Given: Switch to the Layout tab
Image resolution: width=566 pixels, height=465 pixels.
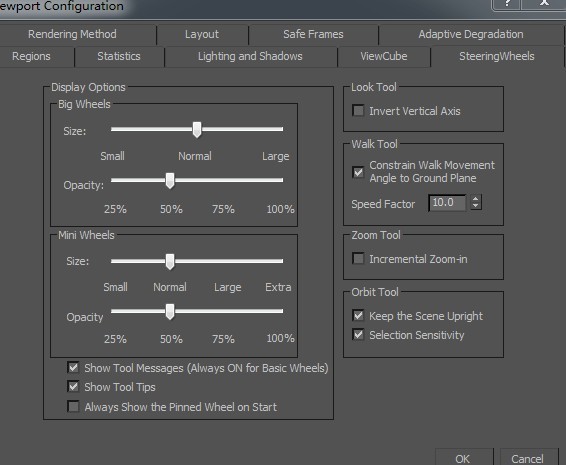Looking at the screenshot, I should point(202,34).
